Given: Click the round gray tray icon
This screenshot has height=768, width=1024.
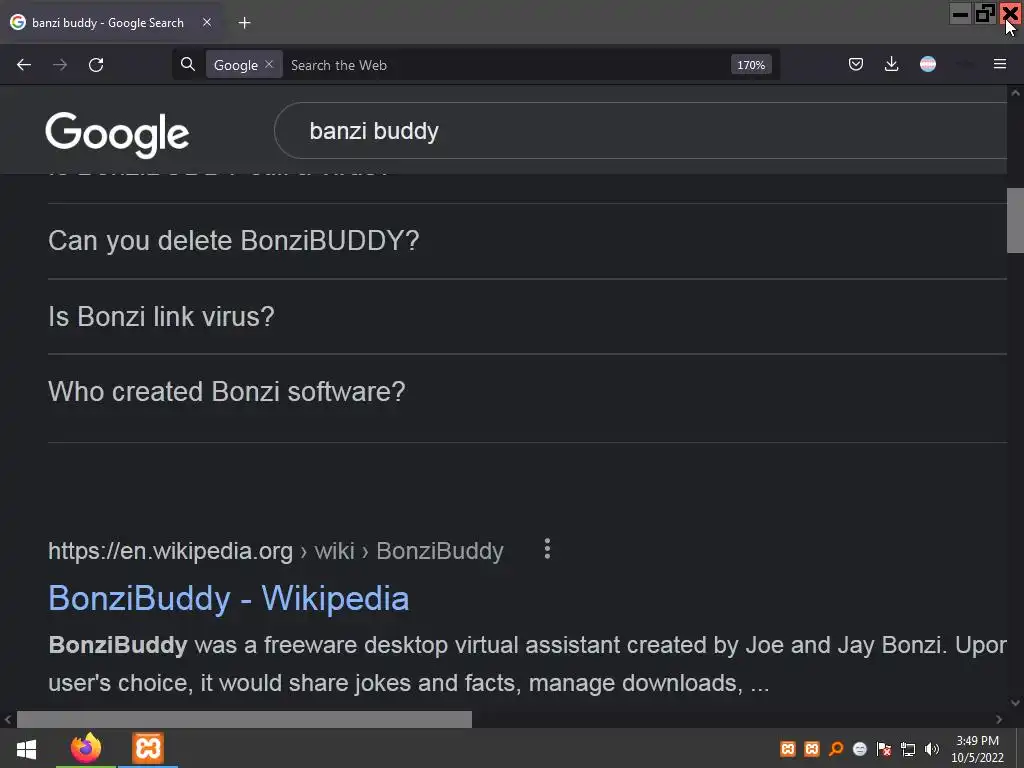Looking at the screenshot, I should 860,749.
